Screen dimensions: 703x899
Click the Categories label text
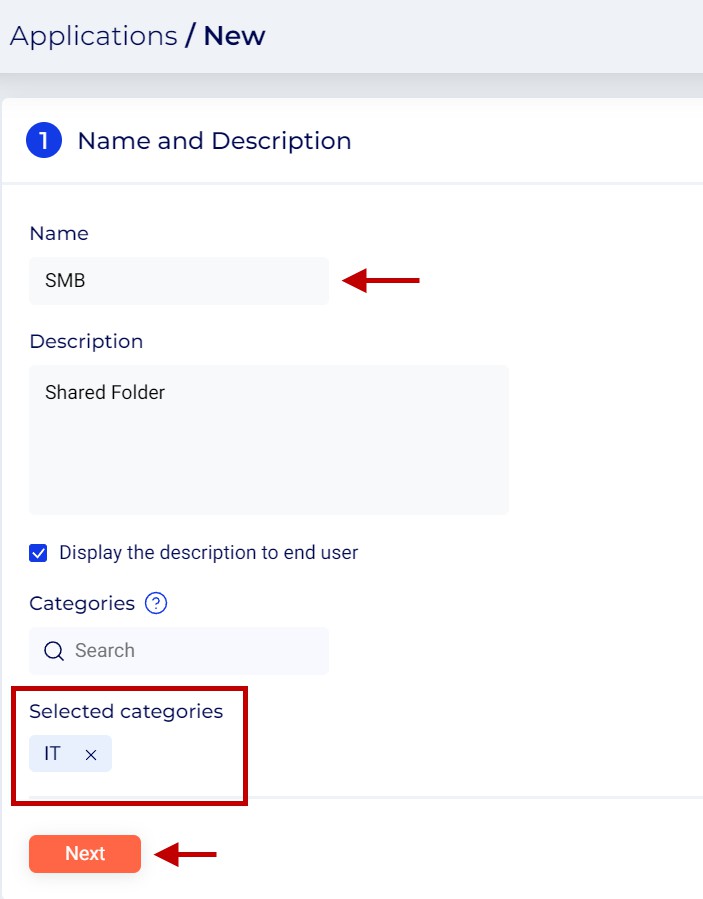(82, 604)
